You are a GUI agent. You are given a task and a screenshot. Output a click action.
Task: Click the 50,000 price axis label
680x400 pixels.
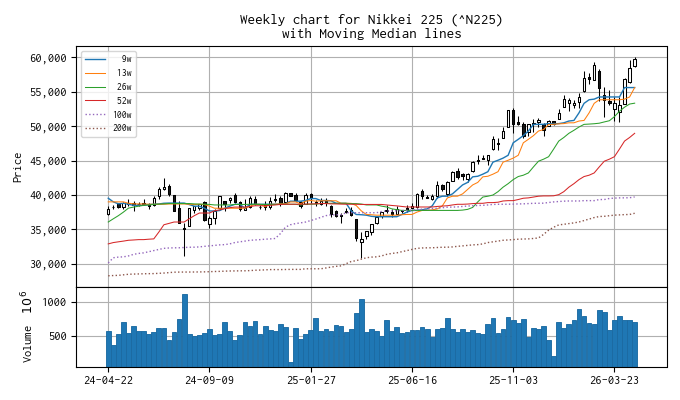48,127
